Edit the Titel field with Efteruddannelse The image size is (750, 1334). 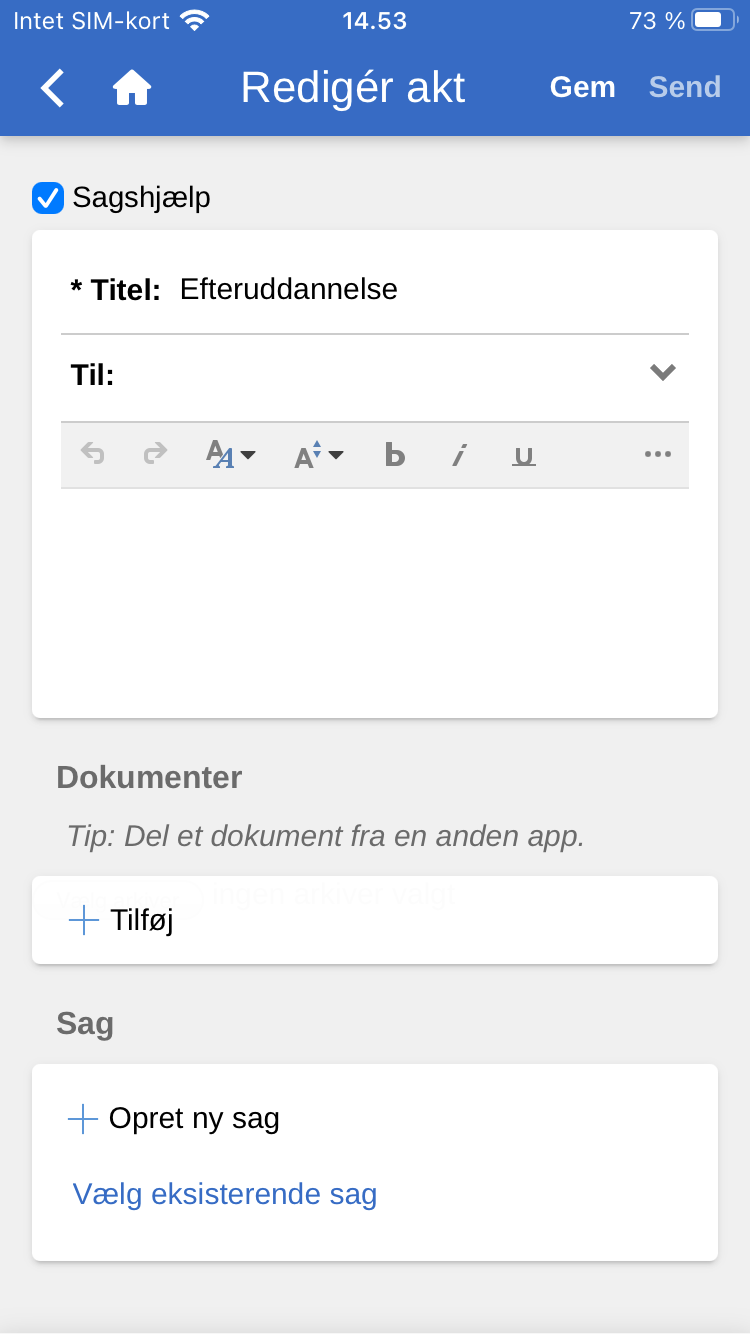[x=420, y=290]
